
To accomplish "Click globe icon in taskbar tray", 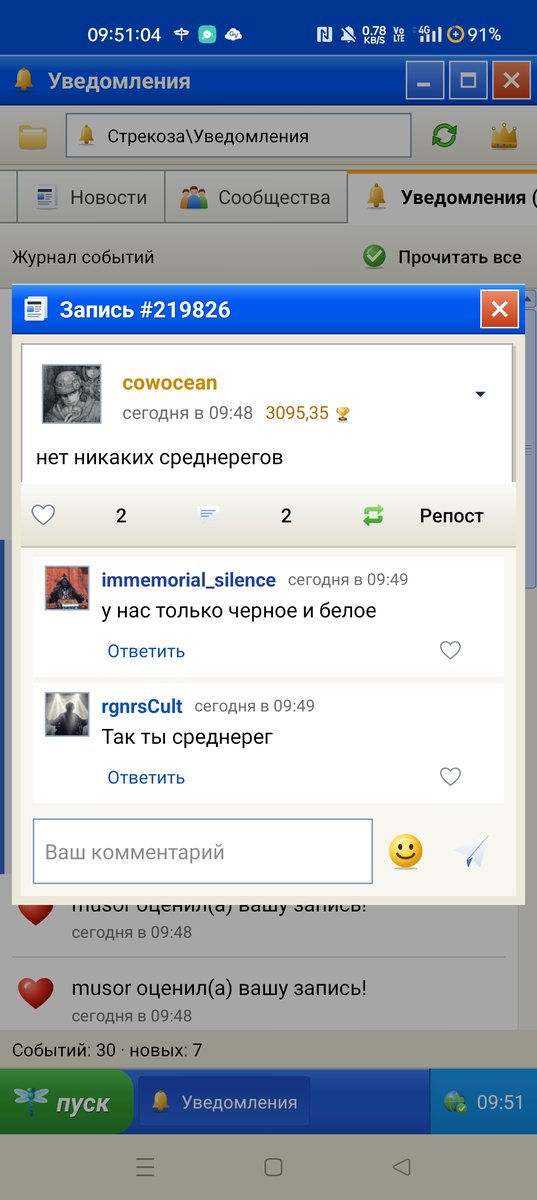I will coord(455,1102).
